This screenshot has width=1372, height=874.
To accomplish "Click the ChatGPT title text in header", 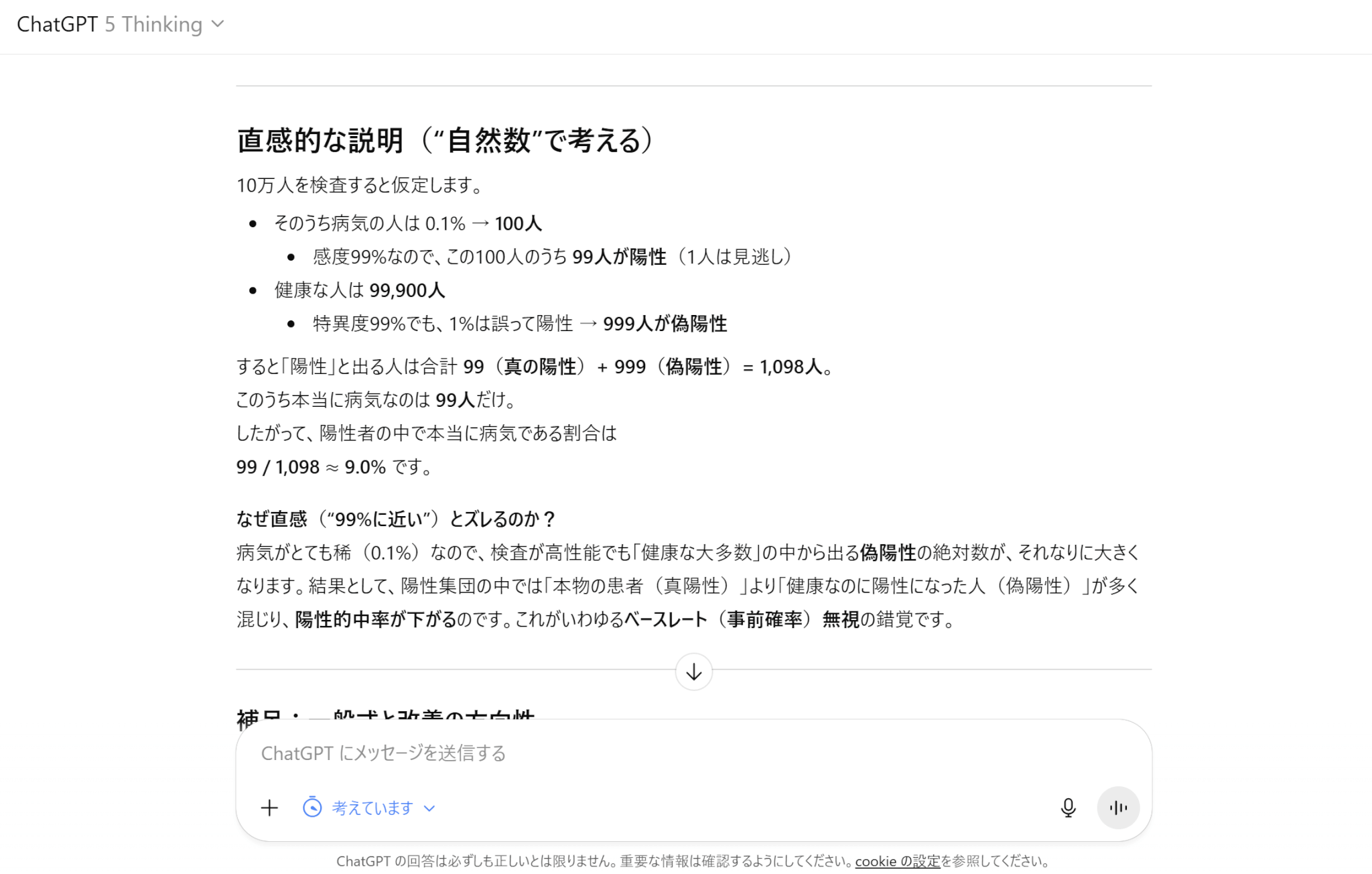I will click(x=58, y=25).
